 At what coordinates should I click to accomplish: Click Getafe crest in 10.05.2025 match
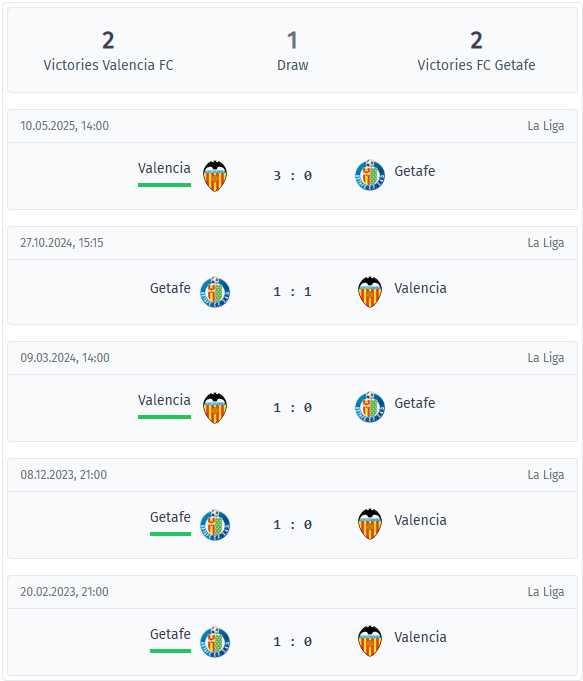point(370,175)
